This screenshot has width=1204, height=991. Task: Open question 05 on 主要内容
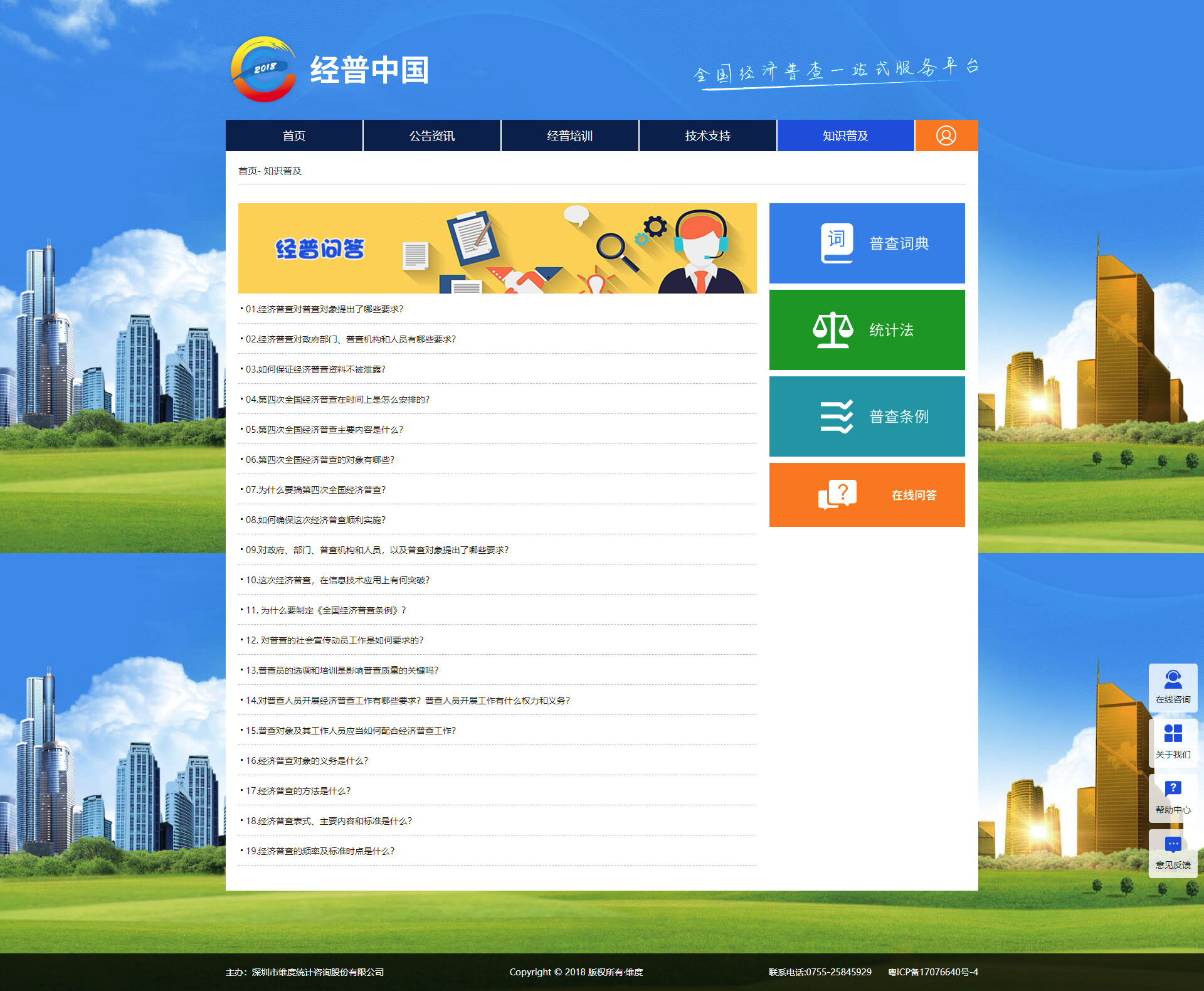click(x=324, y=430)
